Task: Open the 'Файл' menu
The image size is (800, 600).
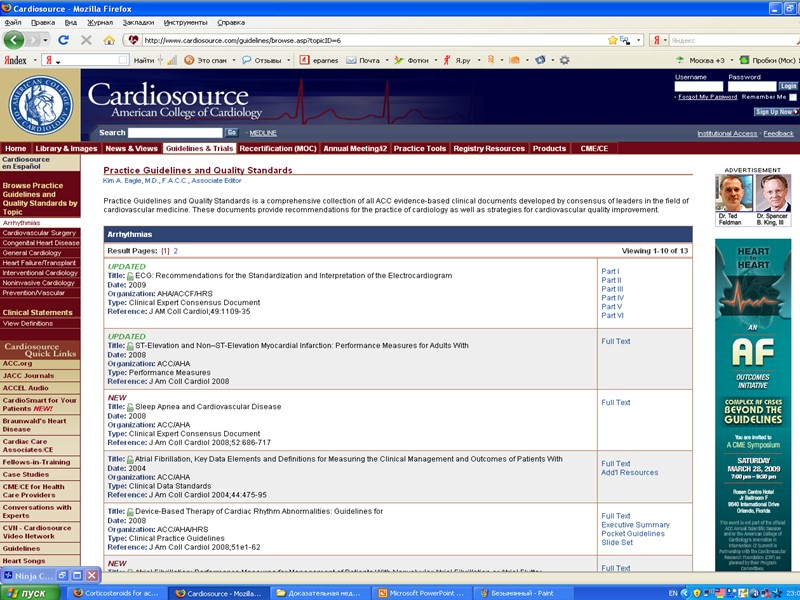Action: [13, 22]
